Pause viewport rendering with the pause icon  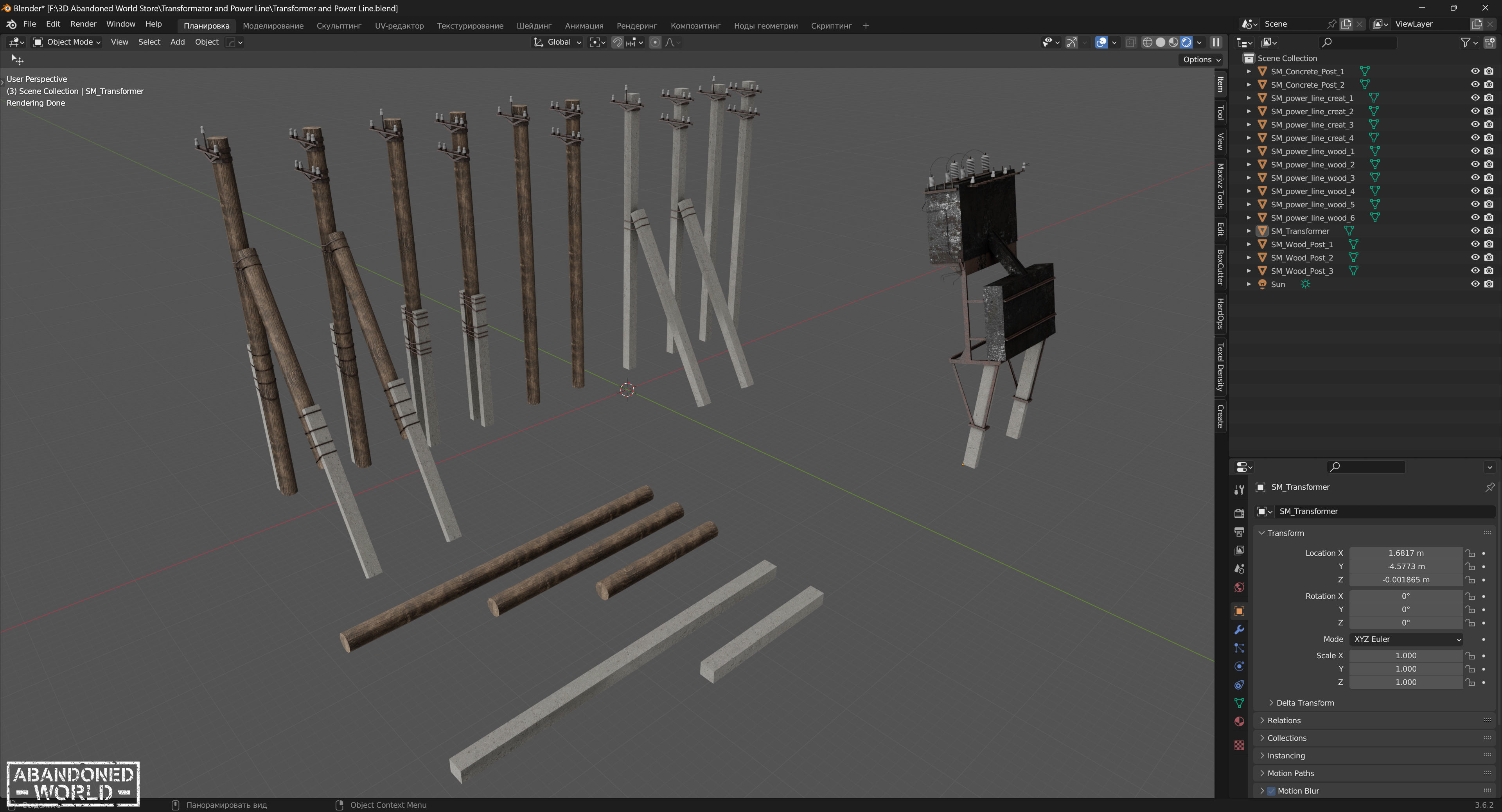click(x=1216, y=42)
